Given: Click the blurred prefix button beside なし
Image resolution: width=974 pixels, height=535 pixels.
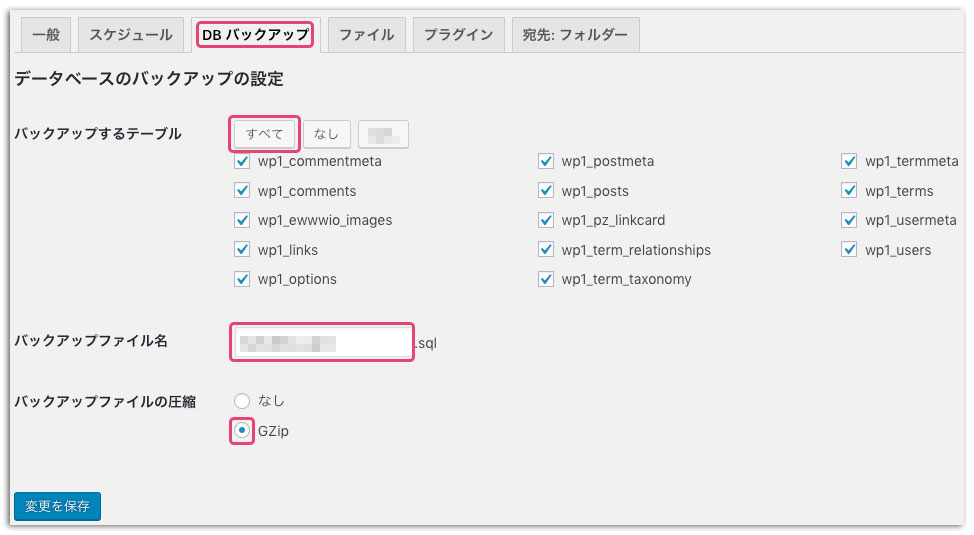Looking at the screenshot, I should (x=383, y=134).
